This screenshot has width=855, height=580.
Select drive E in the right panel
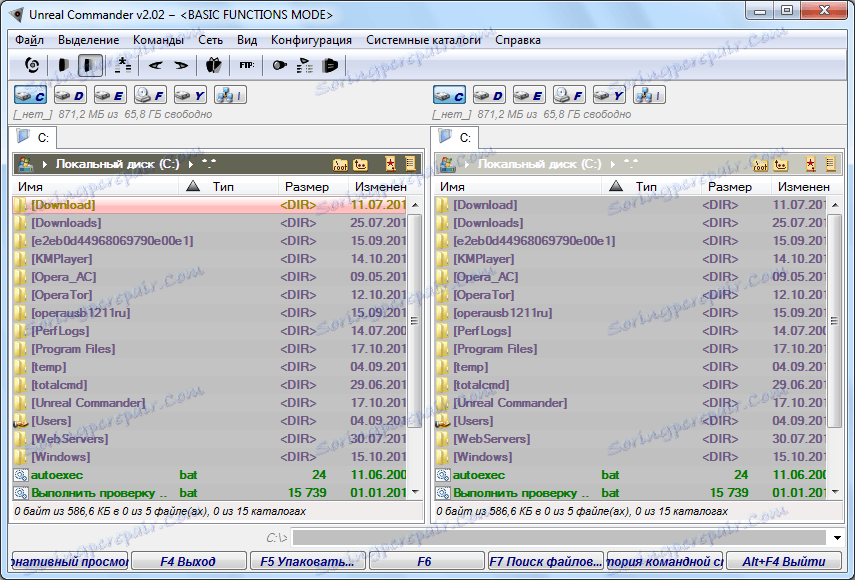coord(529,95)
